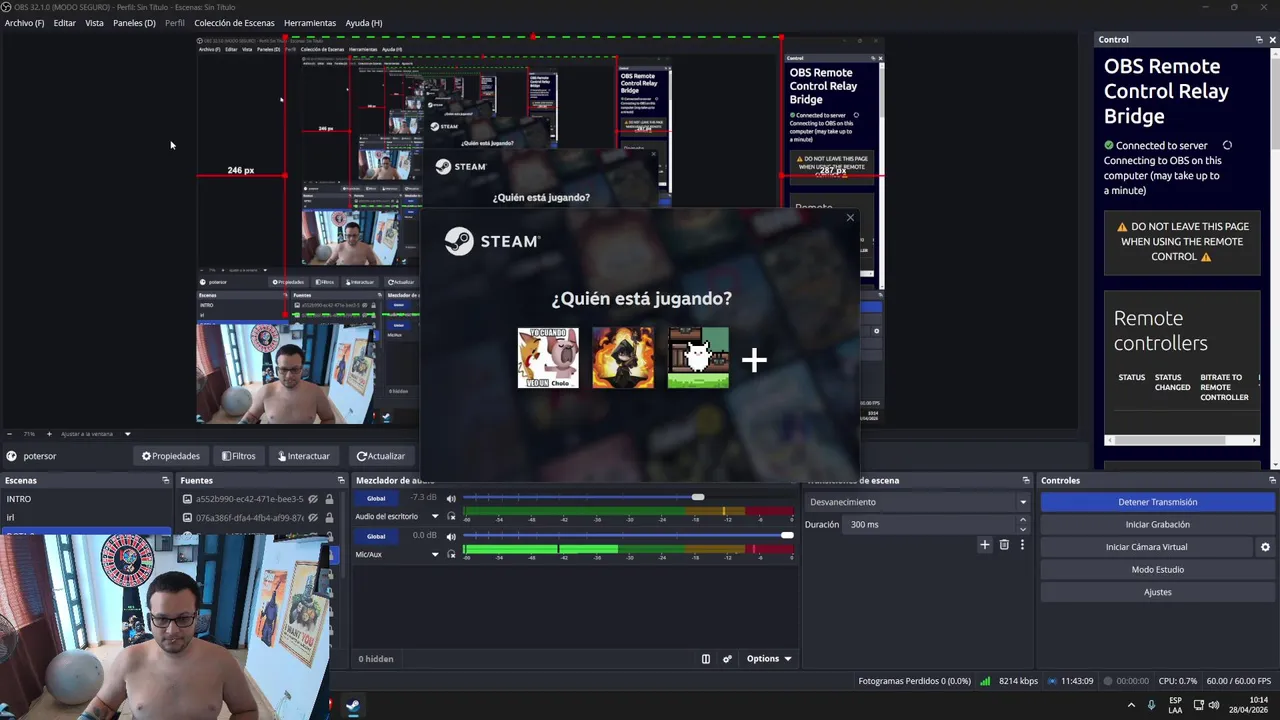Click the Interactuar button
This screenshot has width=1280, height=720.
(x=304, y=456)
